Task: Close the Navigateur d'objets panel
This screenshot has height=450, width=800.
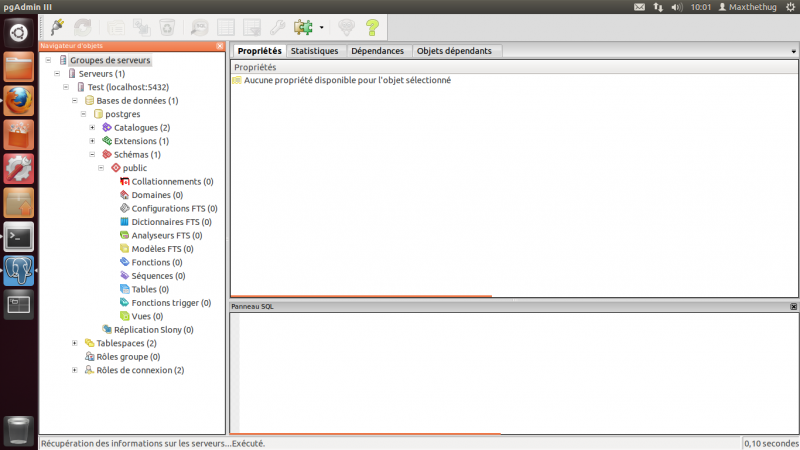Action: [220, 46]
